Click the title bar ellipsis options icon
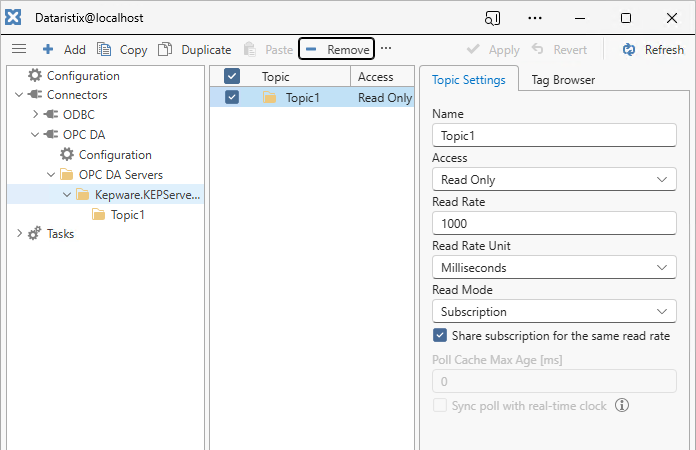Viewport: 696px width, 450px height. pos(535,18)
